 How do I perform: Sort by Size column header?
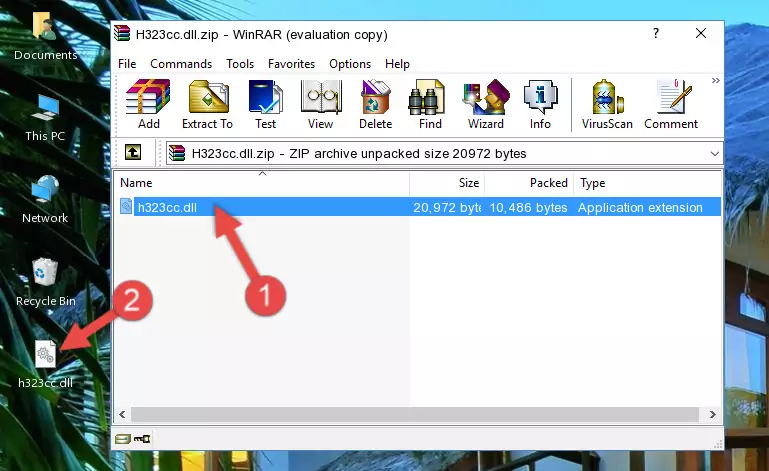[447, 183]
